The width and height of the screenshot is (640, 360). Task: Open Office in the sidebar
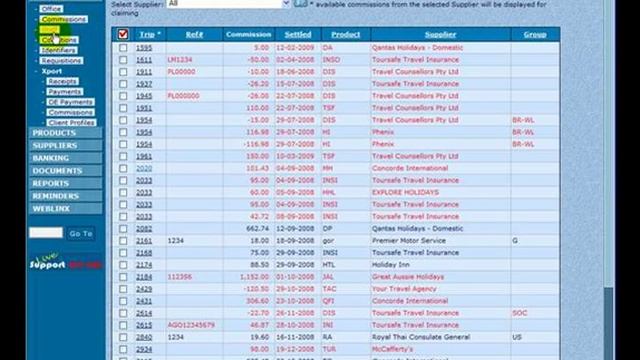click(x=51, y=9)
